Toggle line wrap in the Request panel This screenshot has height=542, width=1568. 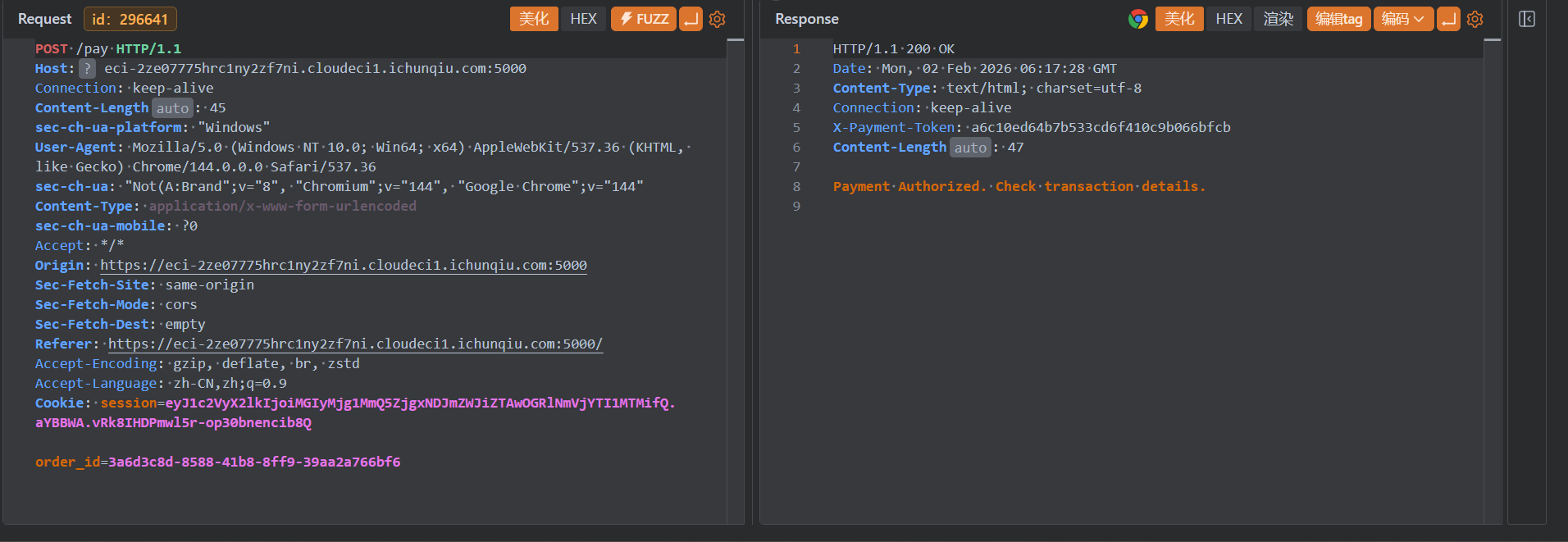pos(691,19)
